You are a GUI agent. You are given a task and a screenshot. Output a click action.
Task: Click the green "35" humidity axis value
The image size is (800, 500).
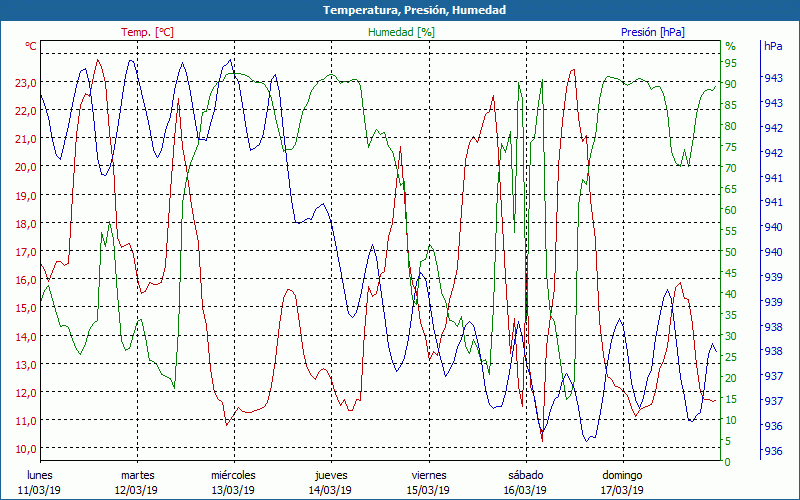click(x=731, y=315)
